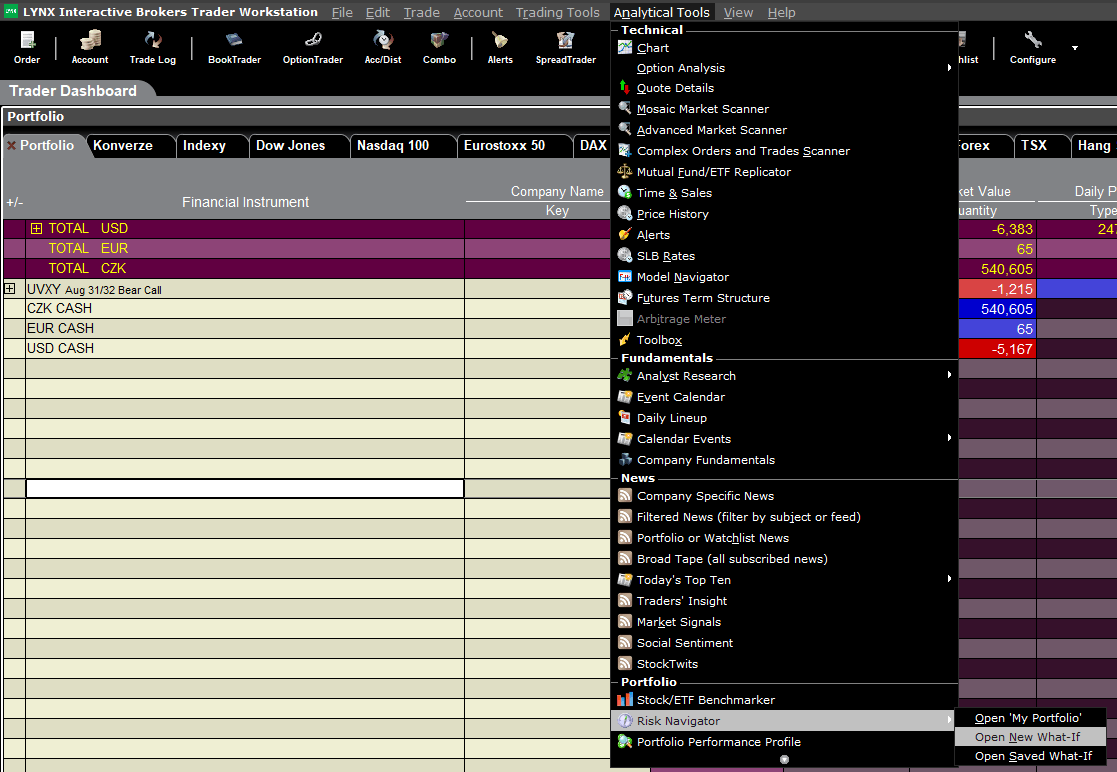The height and width of the screenshot is (772, 1117).
Task: Open the Trade Log icon
Action: (152, 47)
